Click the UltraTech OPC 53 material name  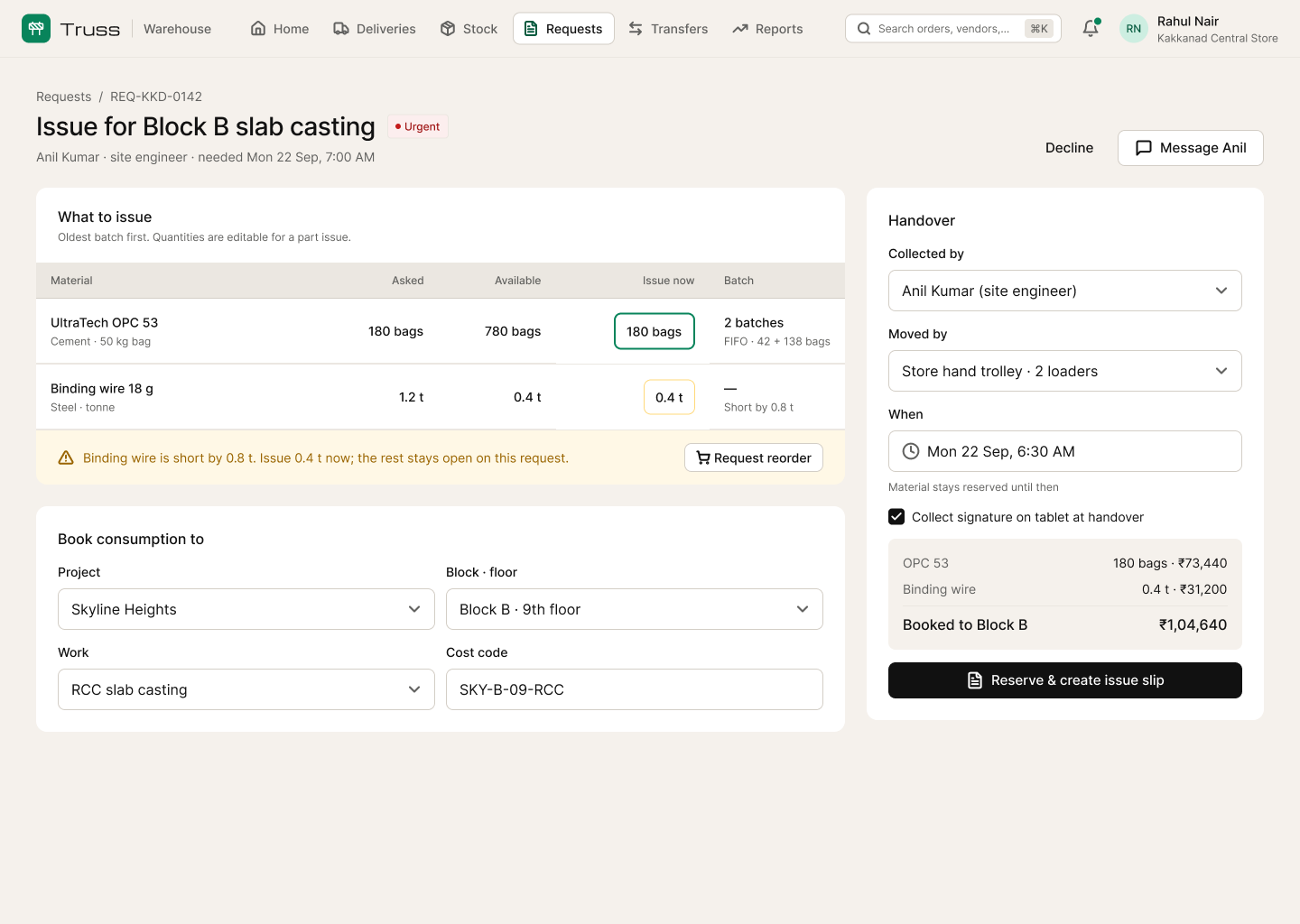(x=105, y=322)
